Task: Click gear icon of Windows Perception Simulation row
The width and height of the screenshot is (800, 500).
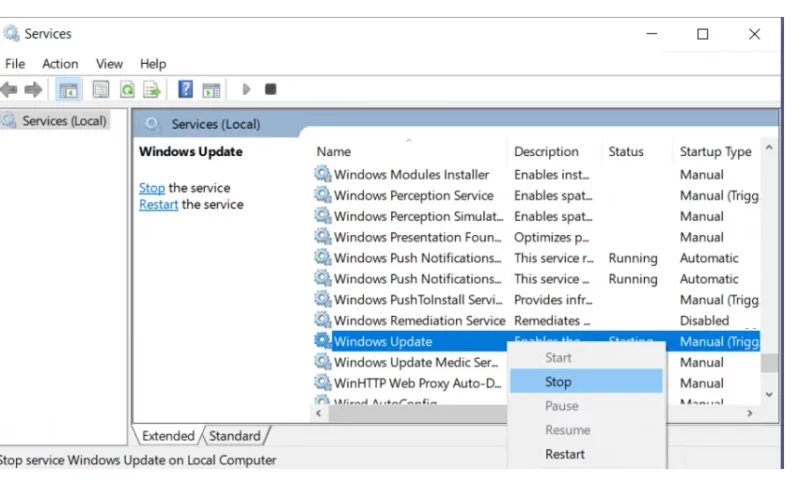Action: [x=322, y=216]
